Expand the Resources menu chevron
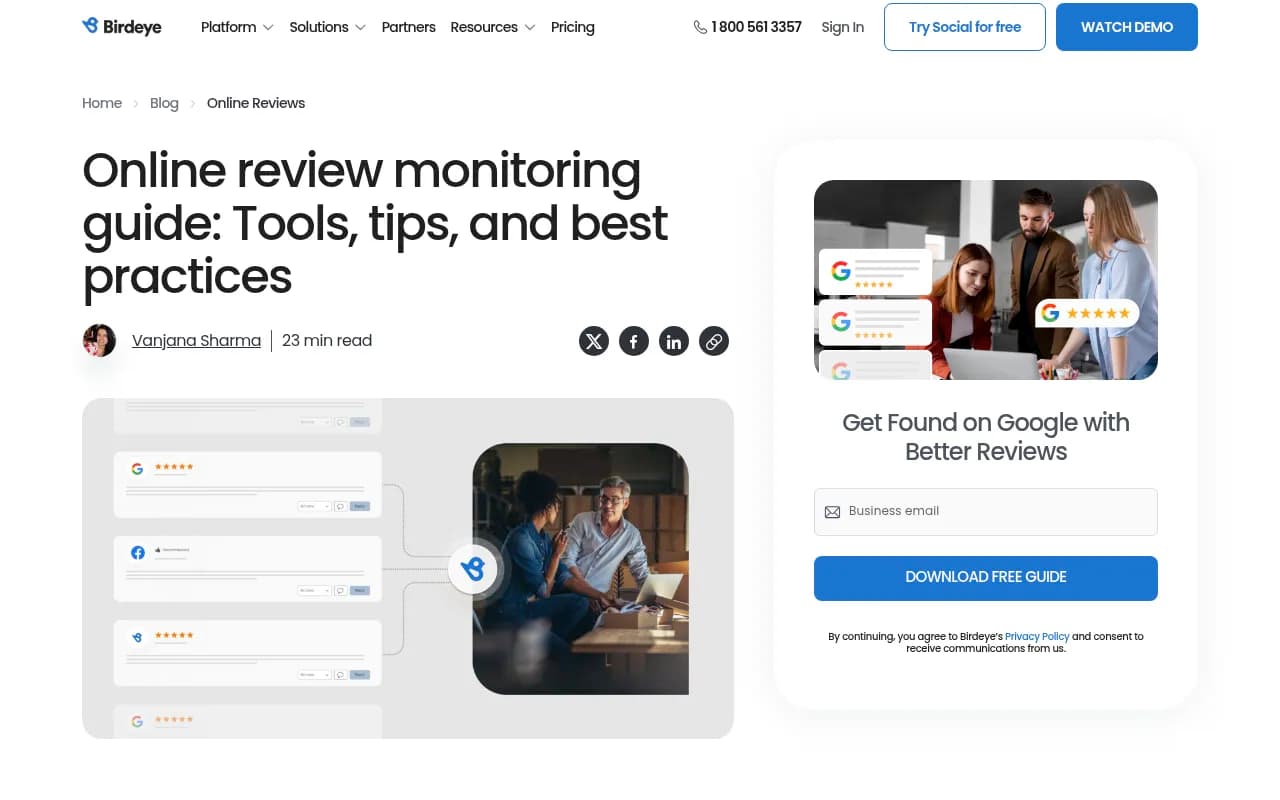The image size is (1280, 800). pyautogui.click(x=530, y=28)
